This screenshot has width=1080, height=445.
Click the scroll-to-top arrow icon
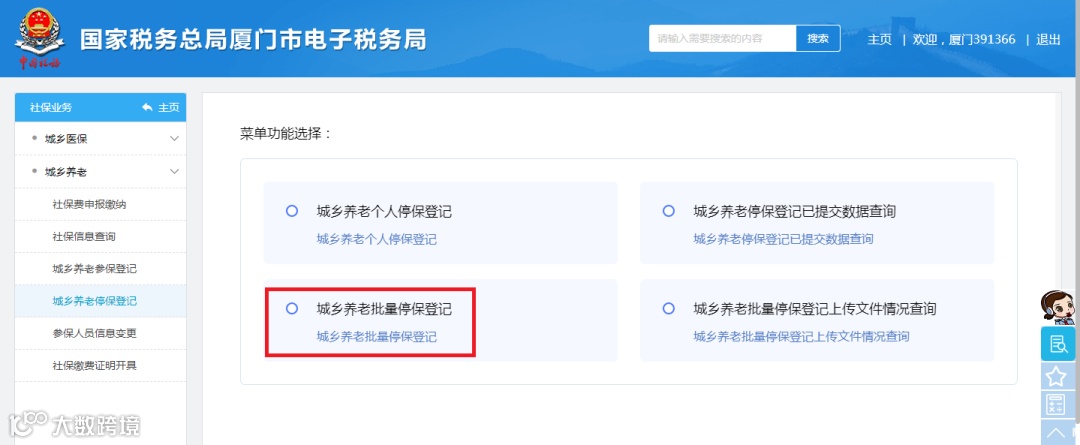1057,433
